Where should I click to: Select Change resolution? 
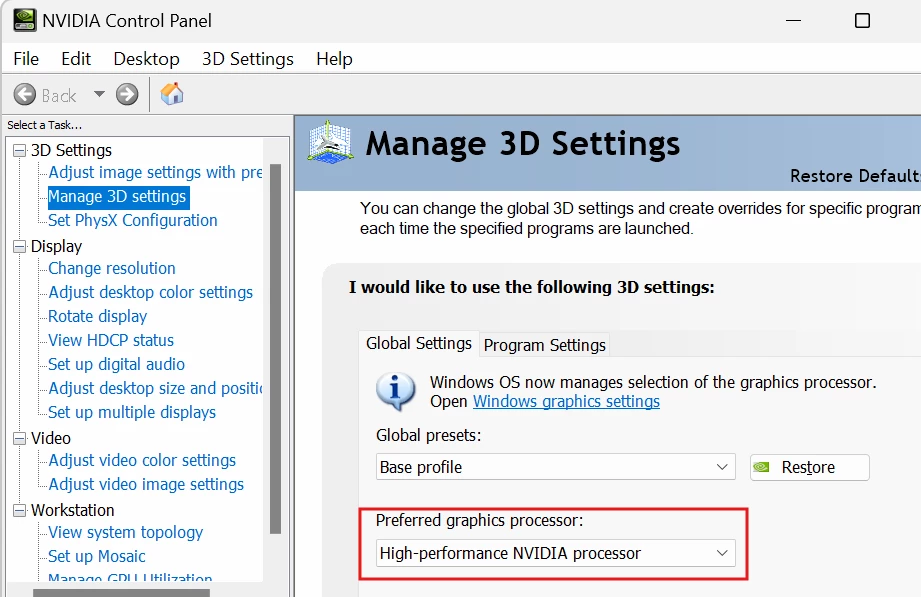(112, 268)
